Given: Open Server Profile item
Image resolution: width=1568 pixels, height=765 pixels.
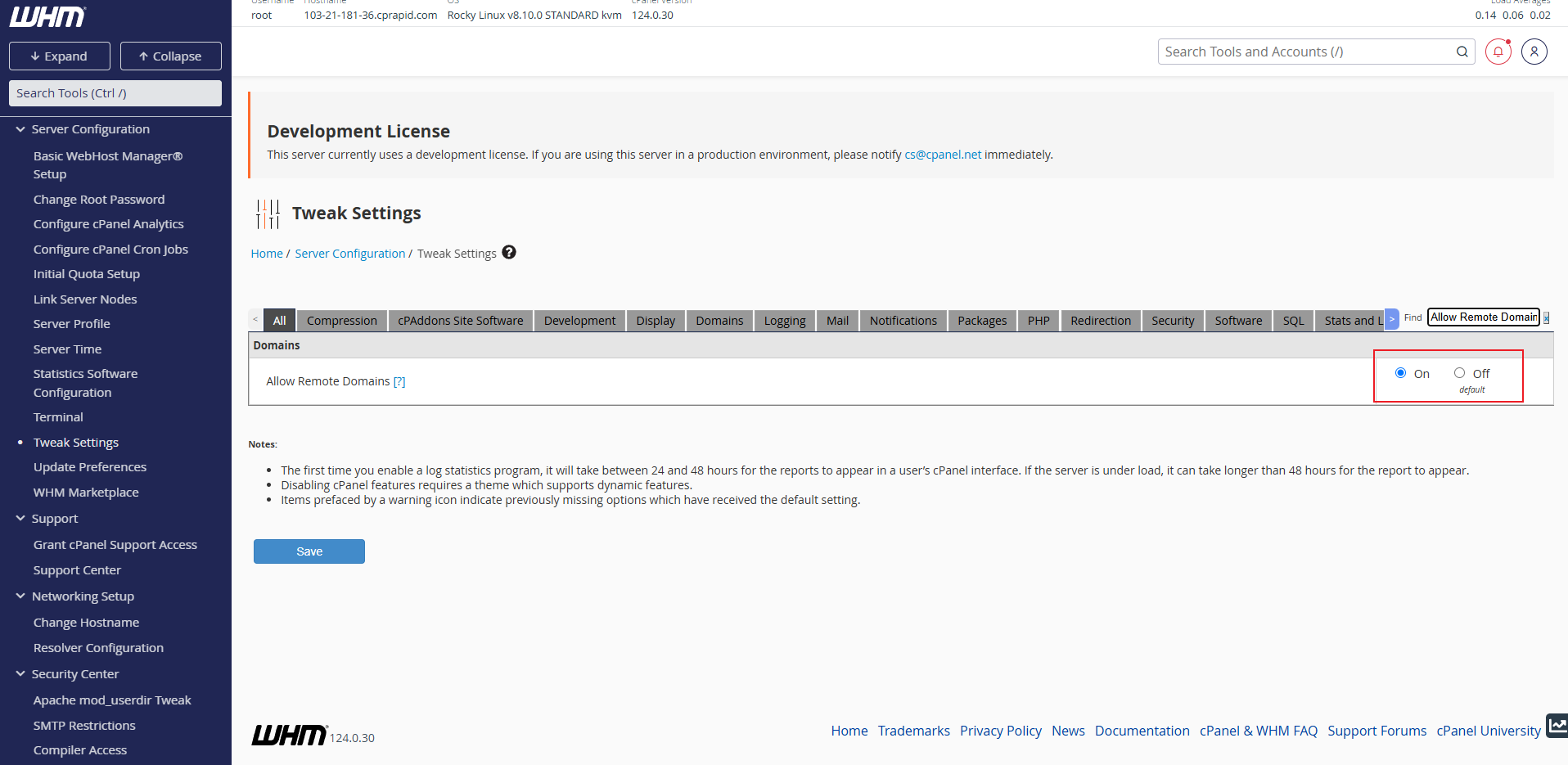Looking at the screenshot, I should 71,324.
